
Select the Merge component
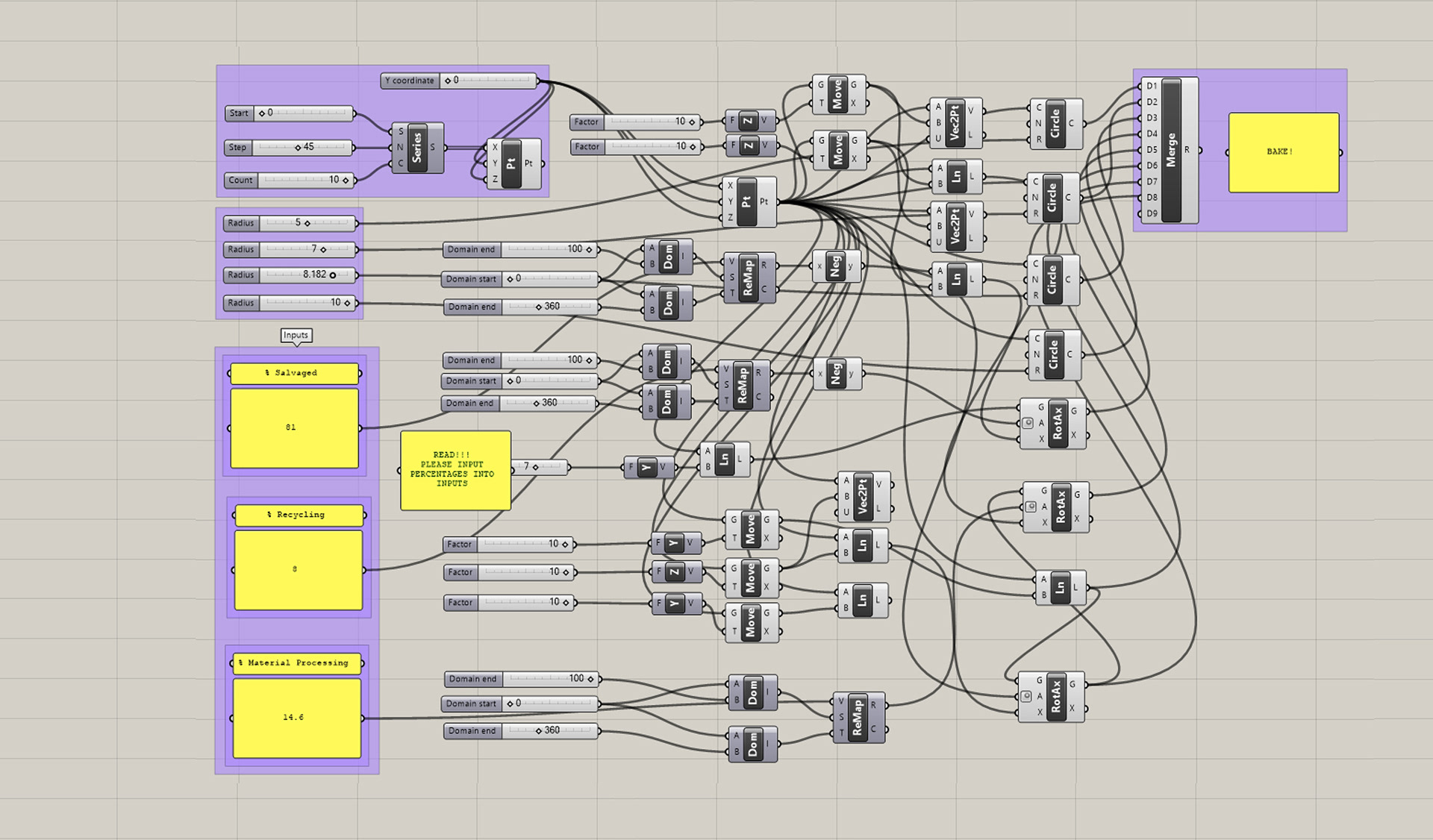pyautogui.click(x=1171, y=150)
